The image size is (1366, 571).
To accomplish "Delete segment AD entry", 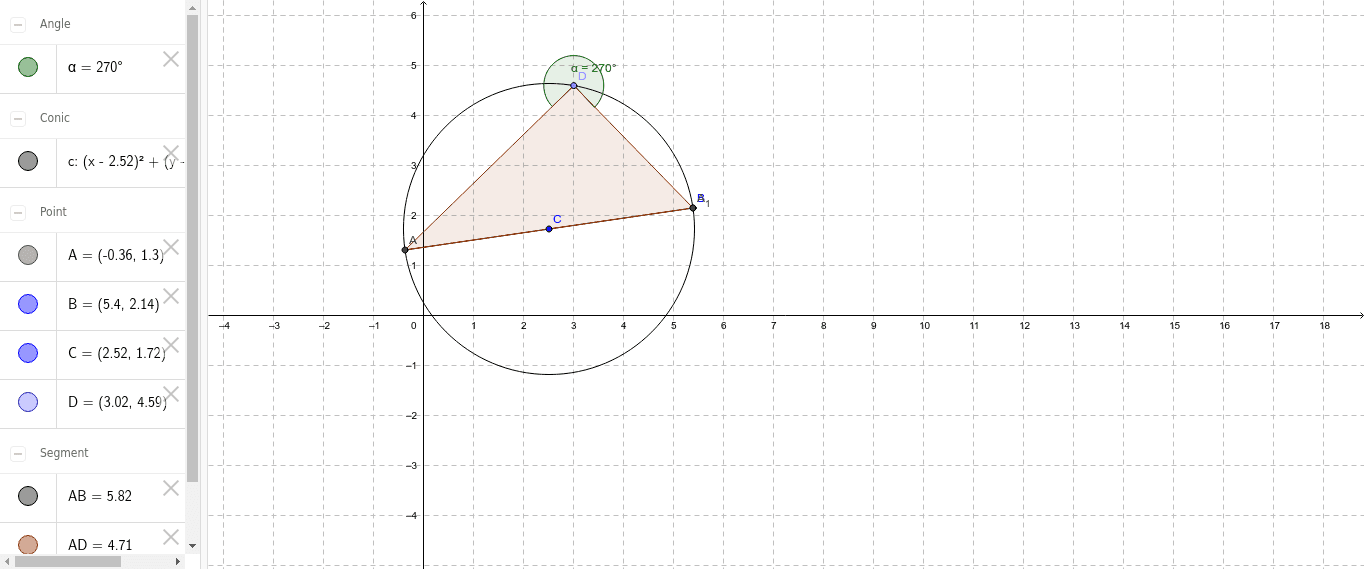I will pos(171,537).
